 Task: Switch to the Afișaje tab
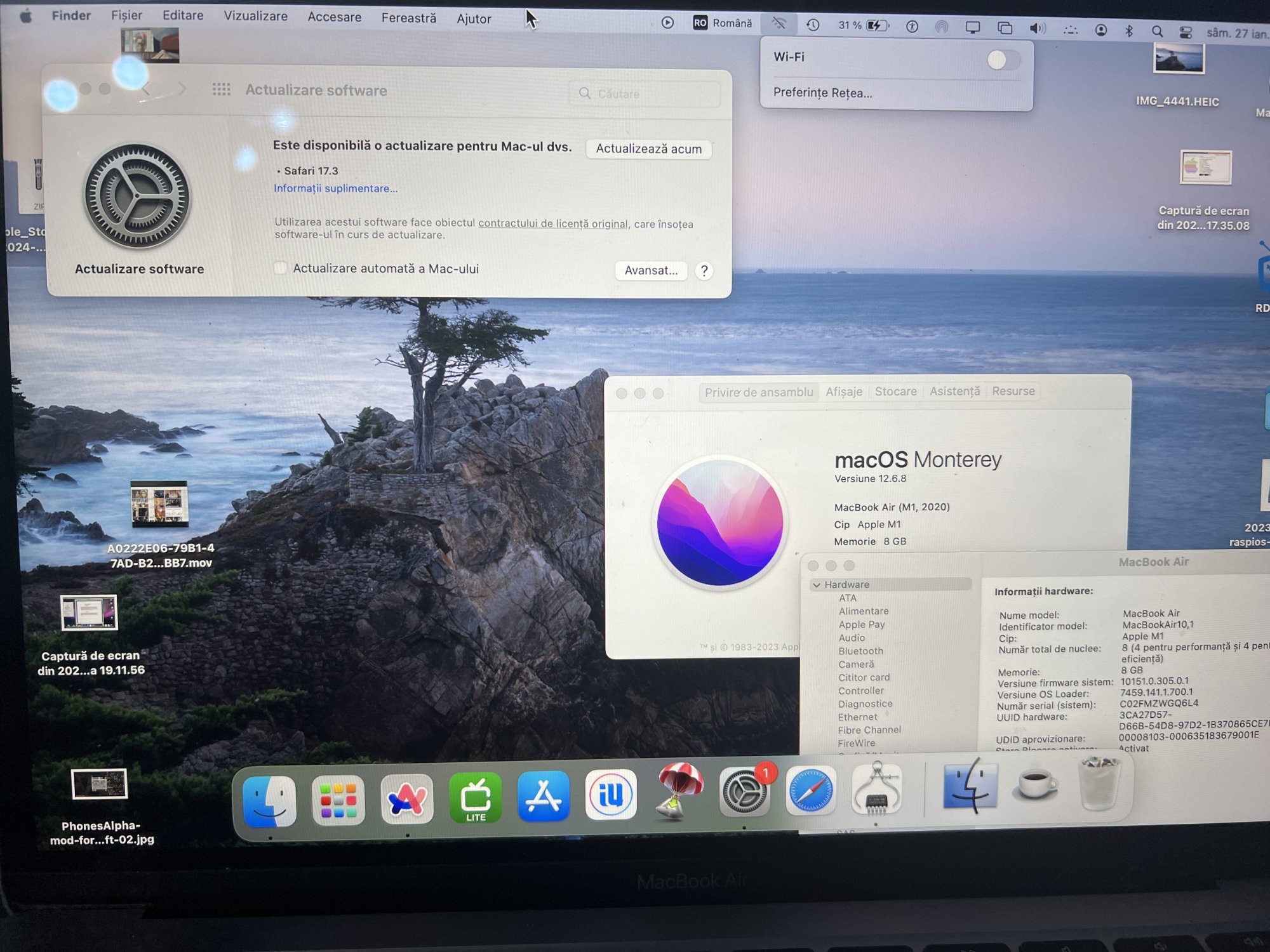pos(844,392)
